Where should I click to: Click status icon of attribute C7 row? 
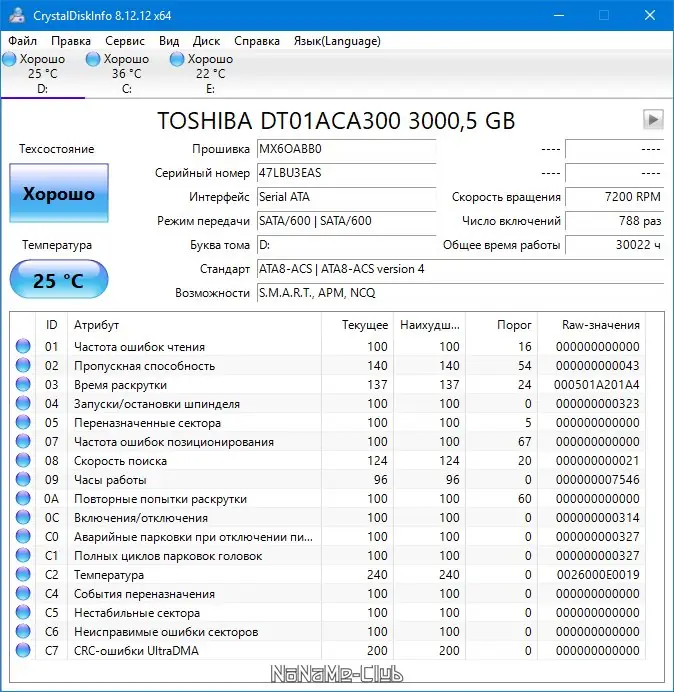[23, 650]
